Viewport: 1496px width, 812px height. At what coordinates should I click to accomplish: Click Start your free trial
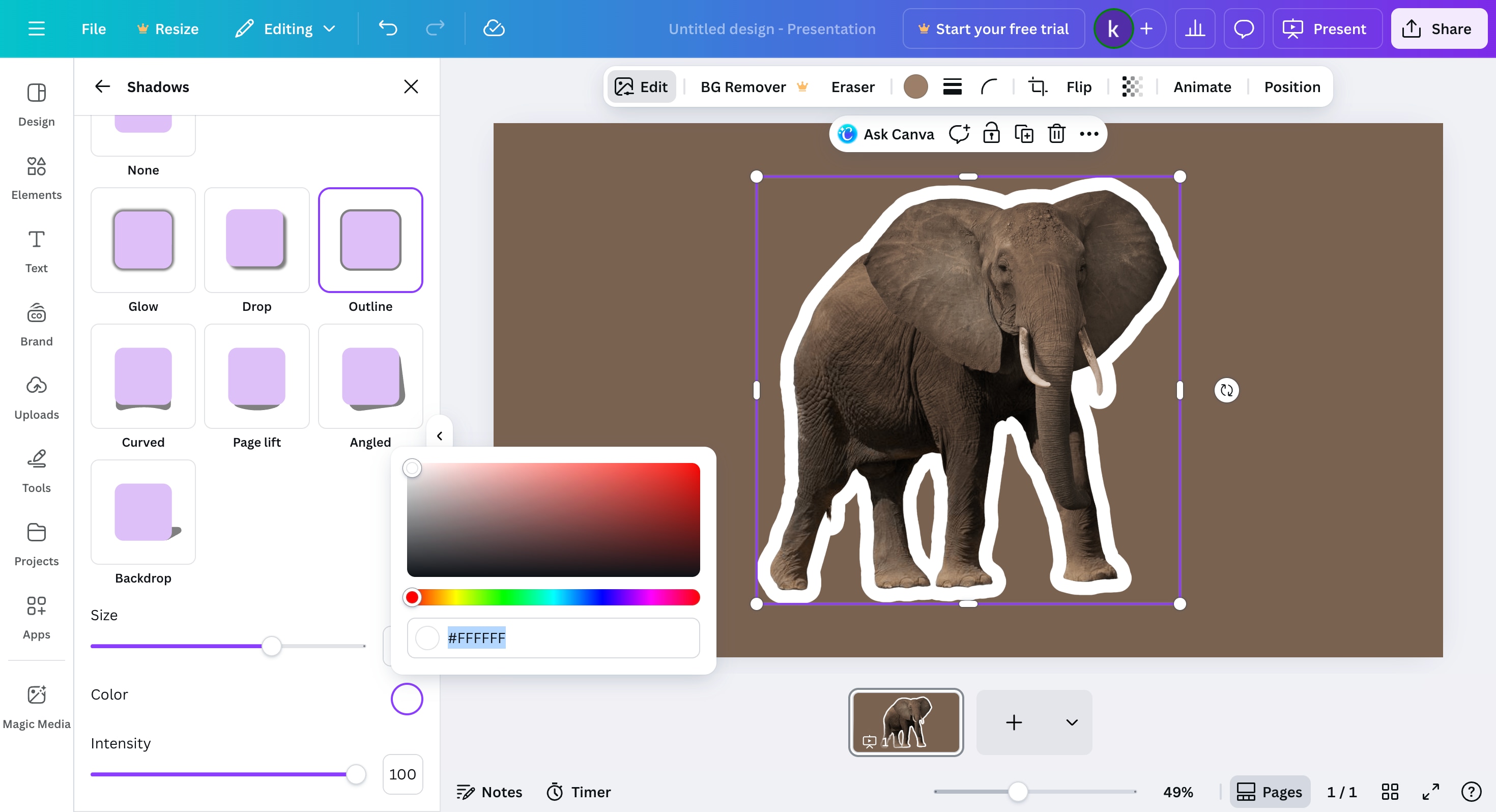[x=993, y=28]
